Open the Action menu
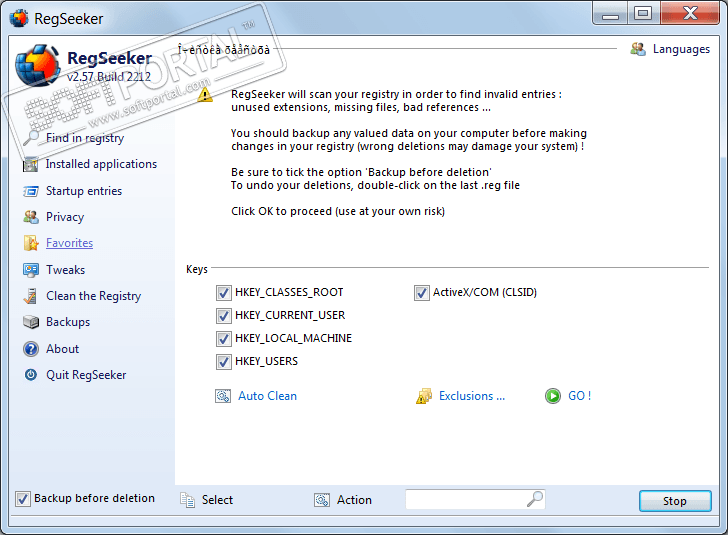 354,500
